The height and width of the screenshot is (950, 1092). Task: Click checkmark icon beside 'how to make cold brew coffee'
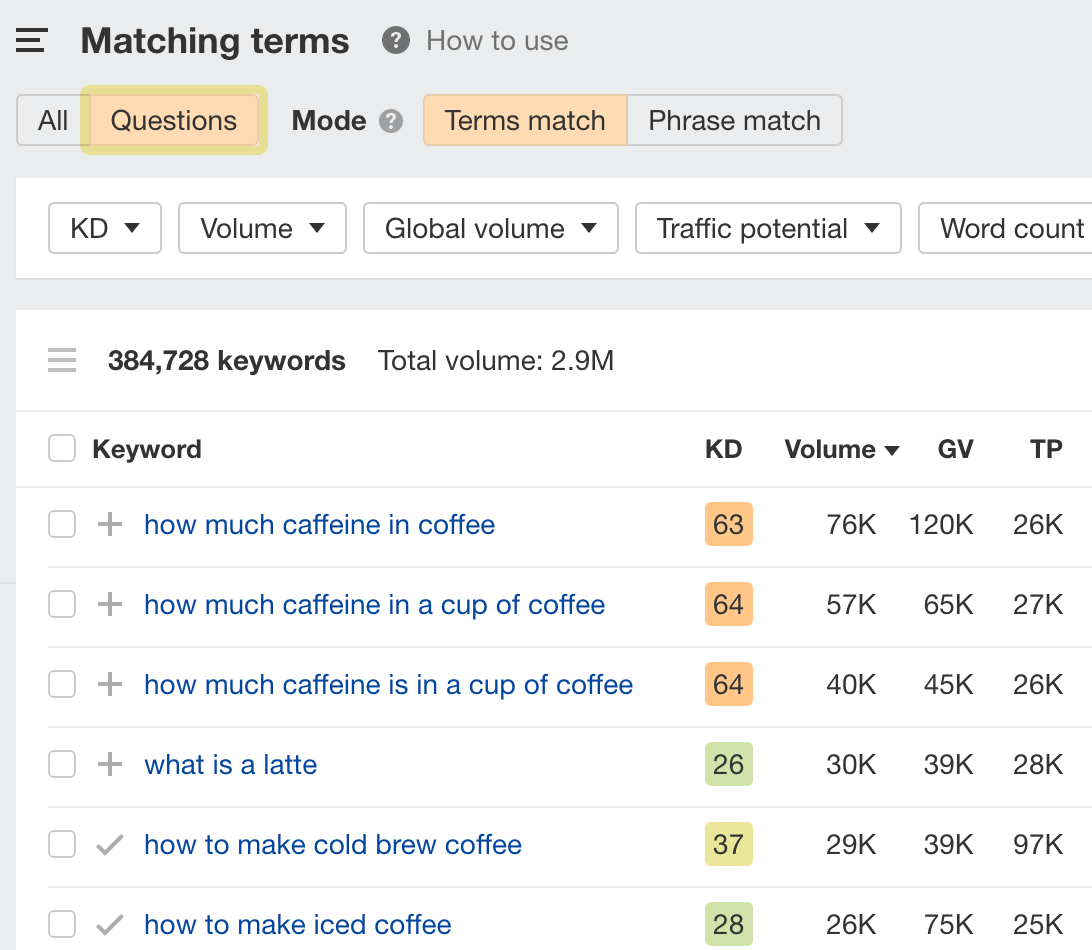pos(110,845)
